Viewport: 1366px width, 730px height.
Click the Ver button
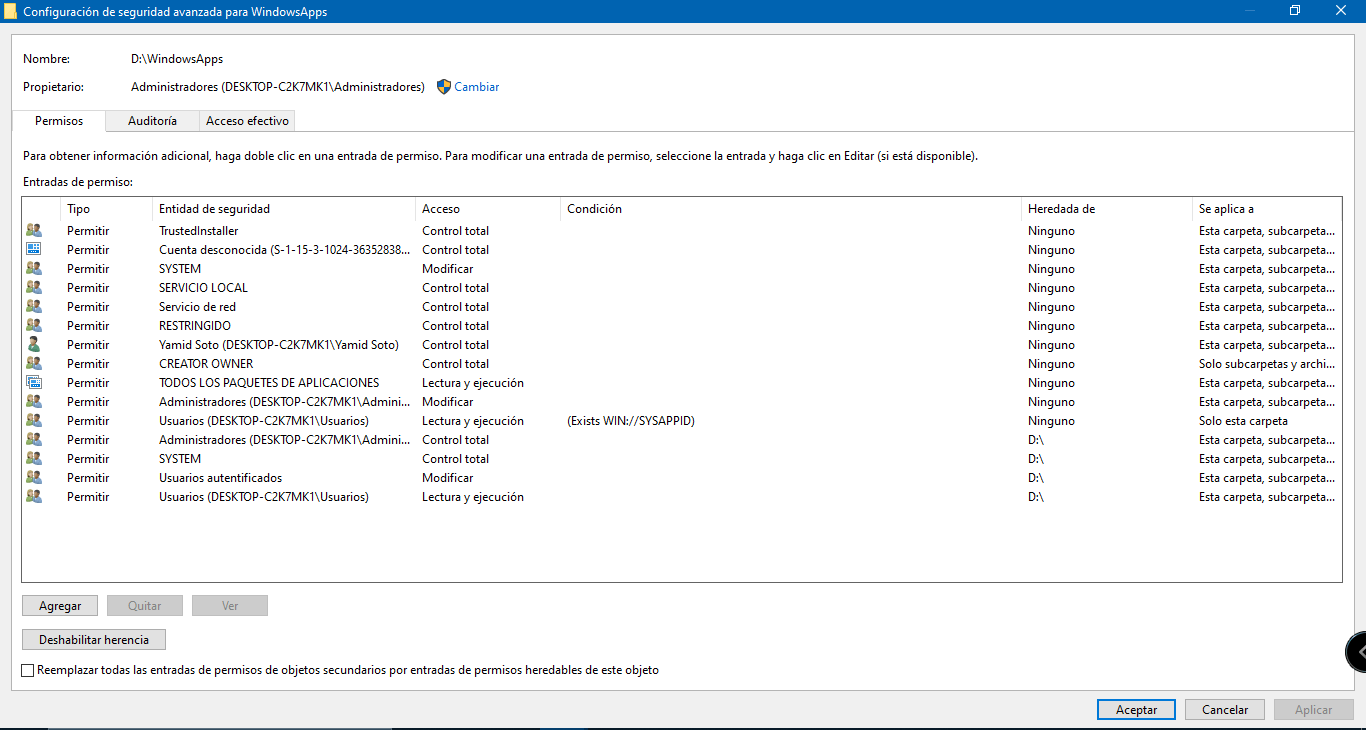click(230, 606)
